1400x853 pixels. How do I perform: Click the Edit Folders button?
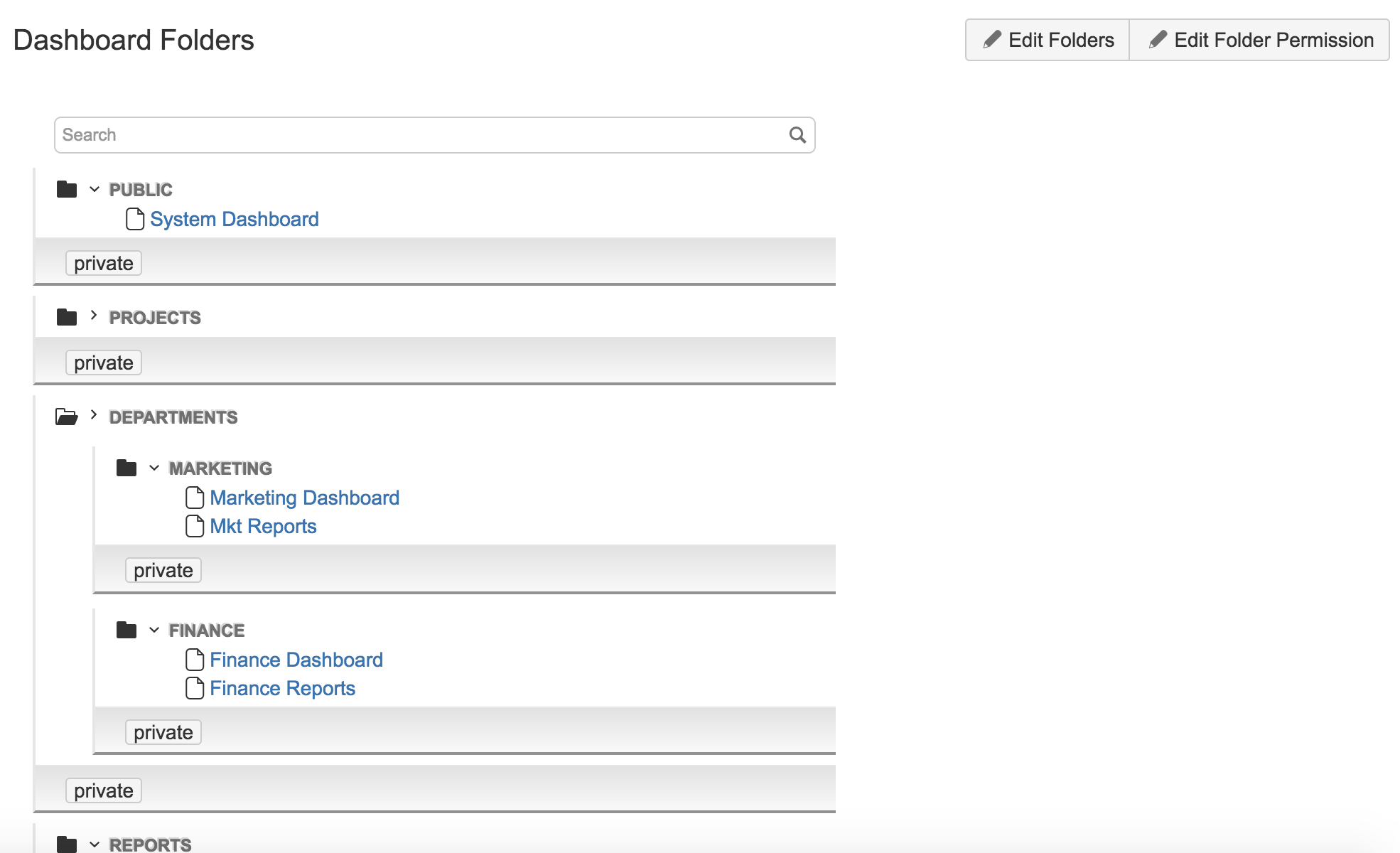coord(1048,40)
